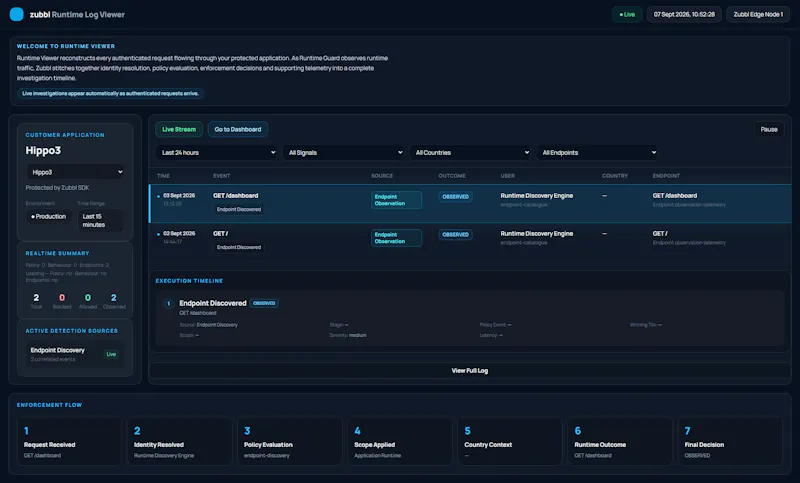Select Runtime Outcome enforcement flow card
This screenshot has height=483, width=800.
[x=620, y=442]
